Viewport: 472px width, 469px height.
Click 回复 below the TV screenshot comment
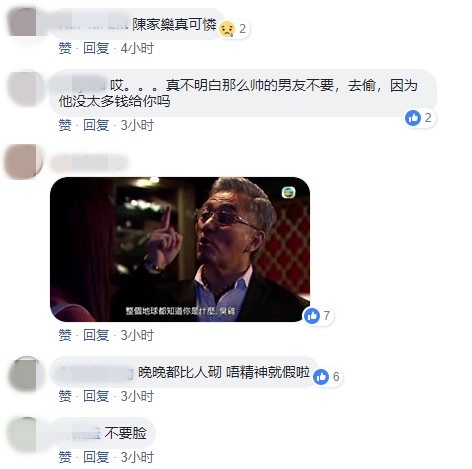[x=96, y=335]
